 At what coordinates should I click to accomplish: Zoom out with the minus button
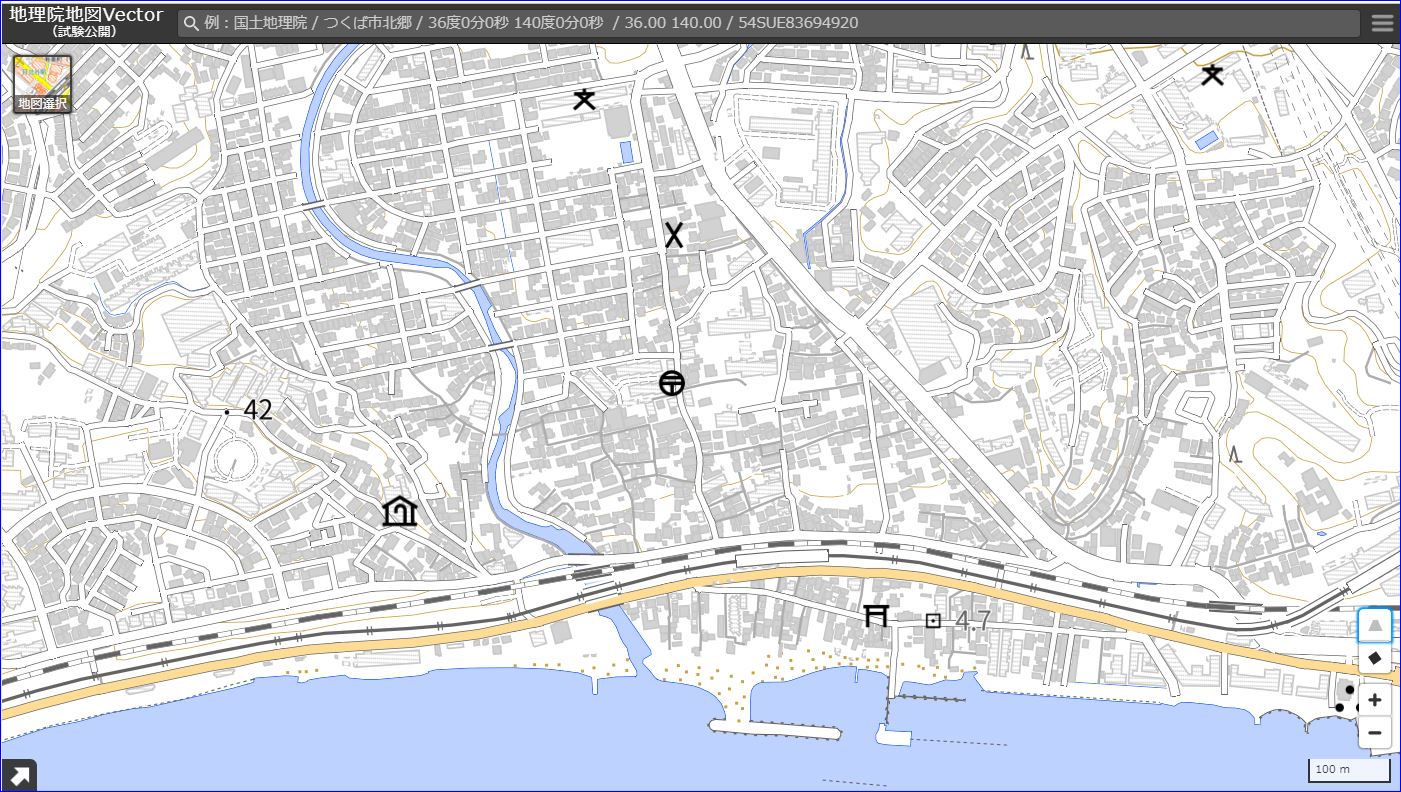[1375, 733]
